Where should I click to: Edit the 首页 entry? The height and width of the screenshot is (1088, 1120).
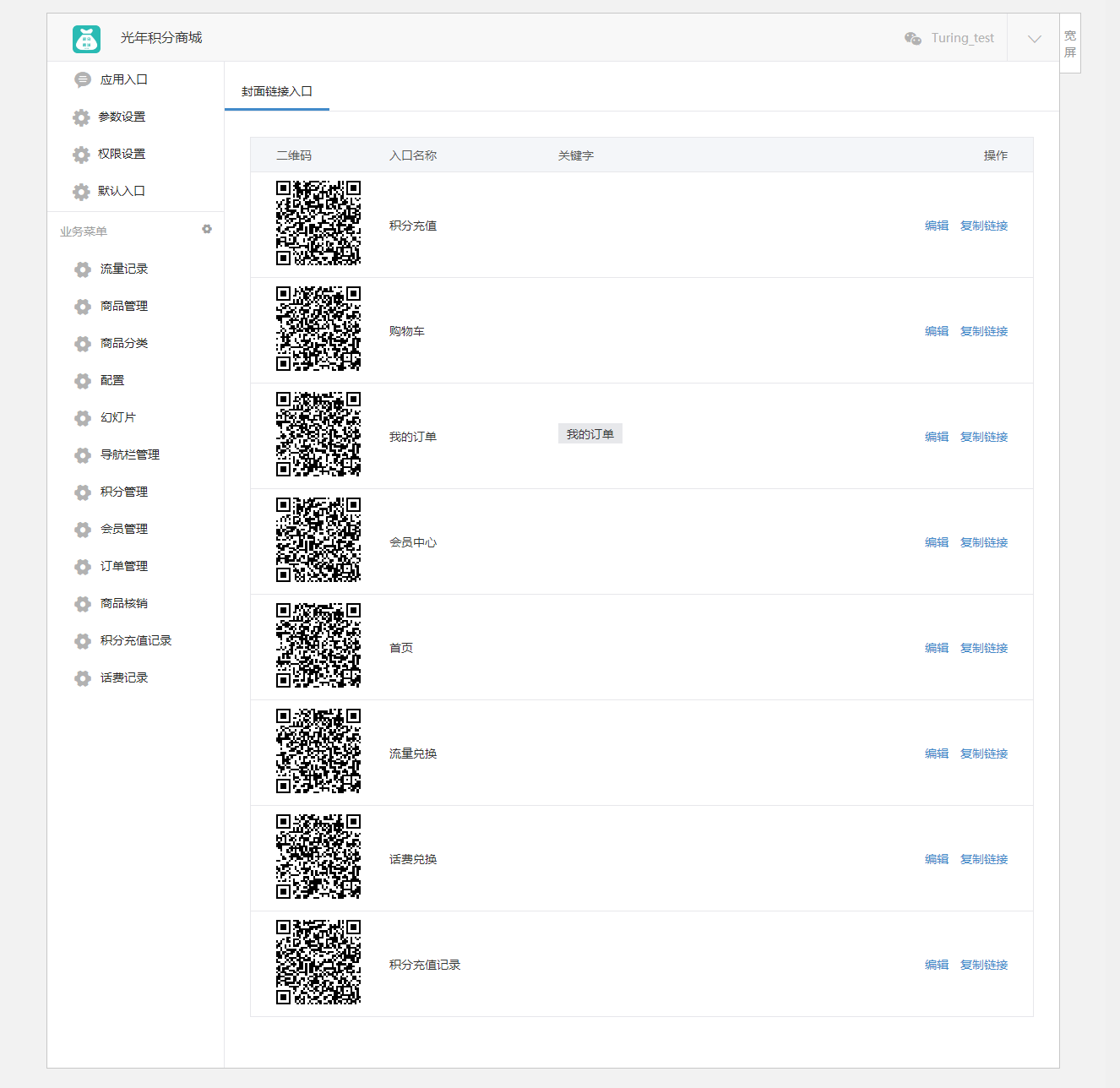[937, 648]
